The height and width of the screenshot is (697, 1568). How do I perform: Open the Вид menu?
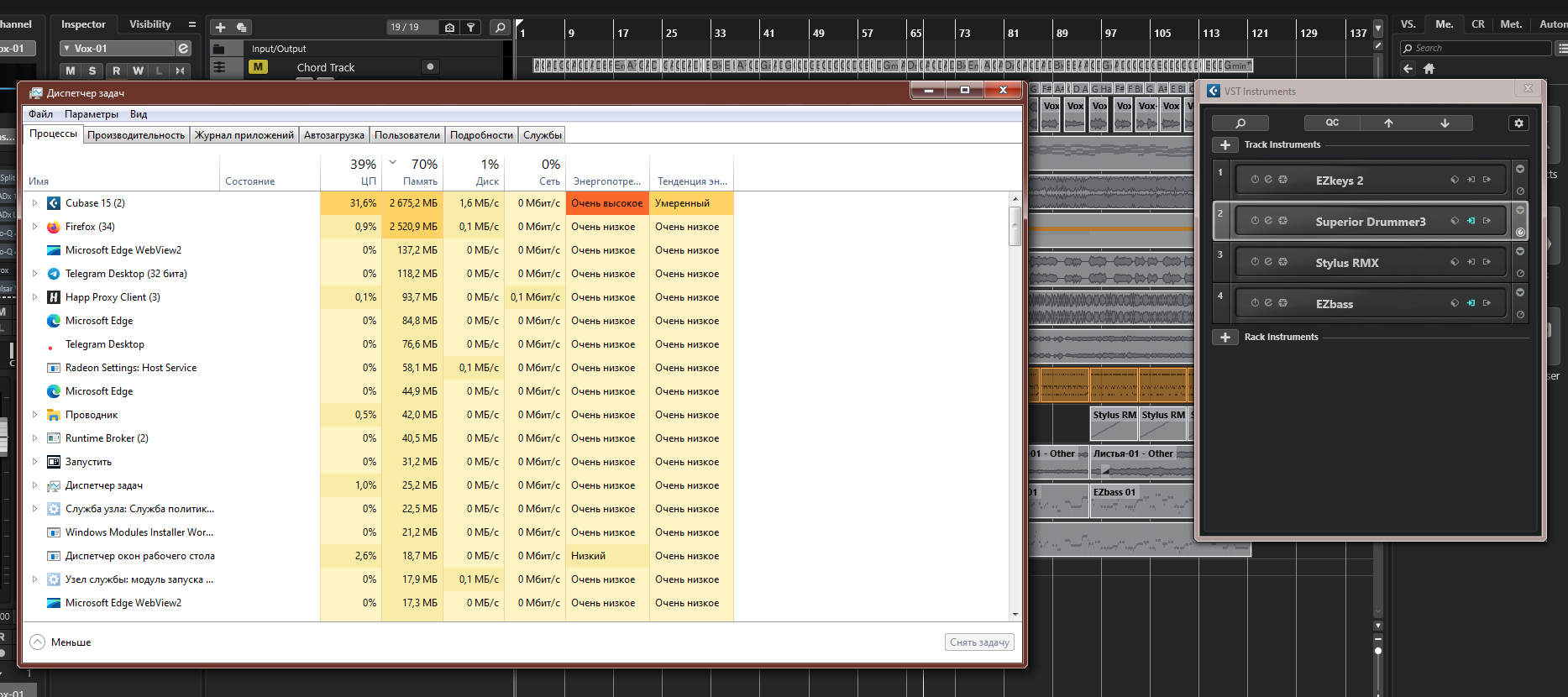139,114
